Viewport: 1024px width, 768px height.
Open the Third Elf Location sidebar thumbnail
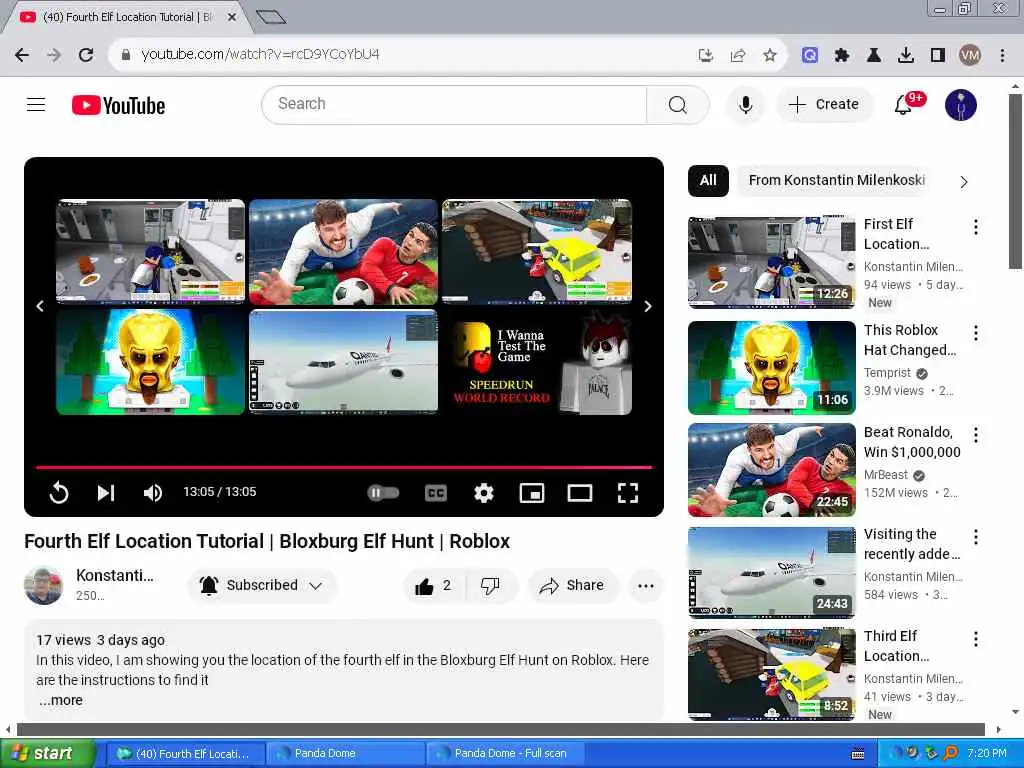771,675
